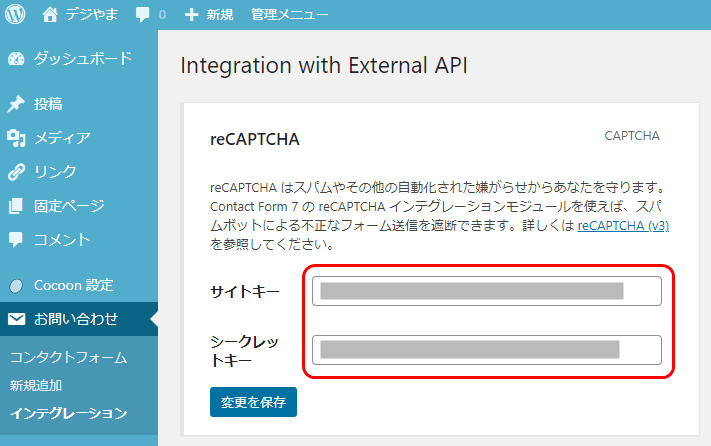Screen dimensions: 711x446
Task: Click the WordPress logo icon
Action: 15,15
